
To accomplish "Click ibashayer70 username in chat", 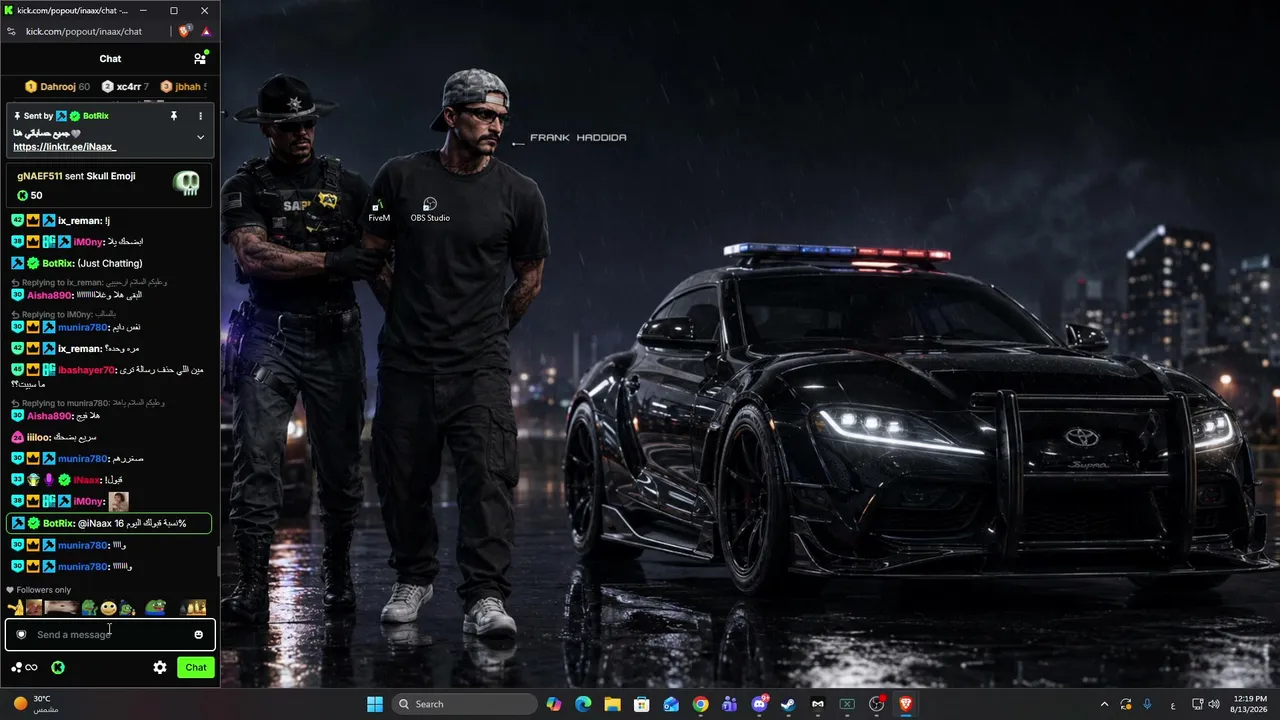I will [x=86, y=370].
